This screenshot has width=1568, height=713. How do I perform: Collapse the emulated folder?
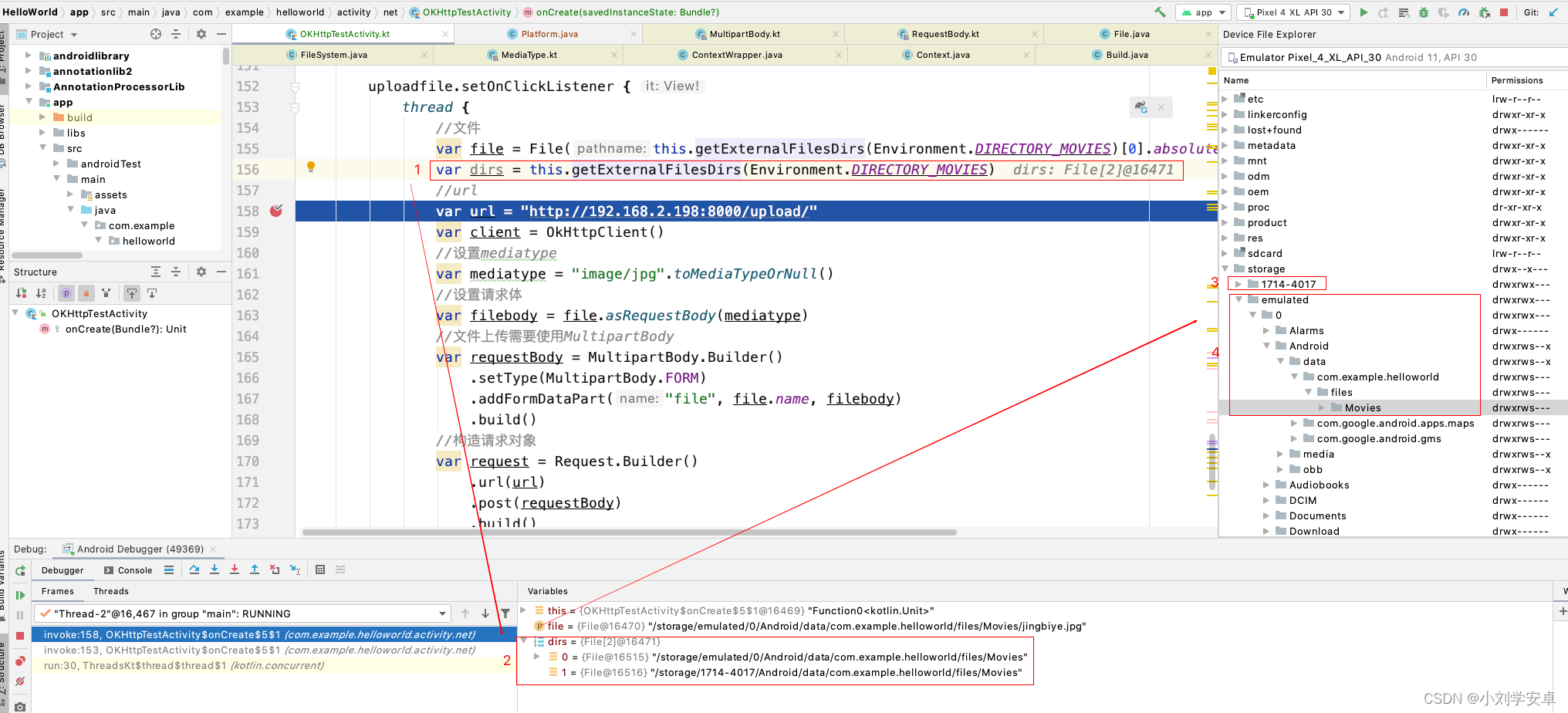(1239, 299)
